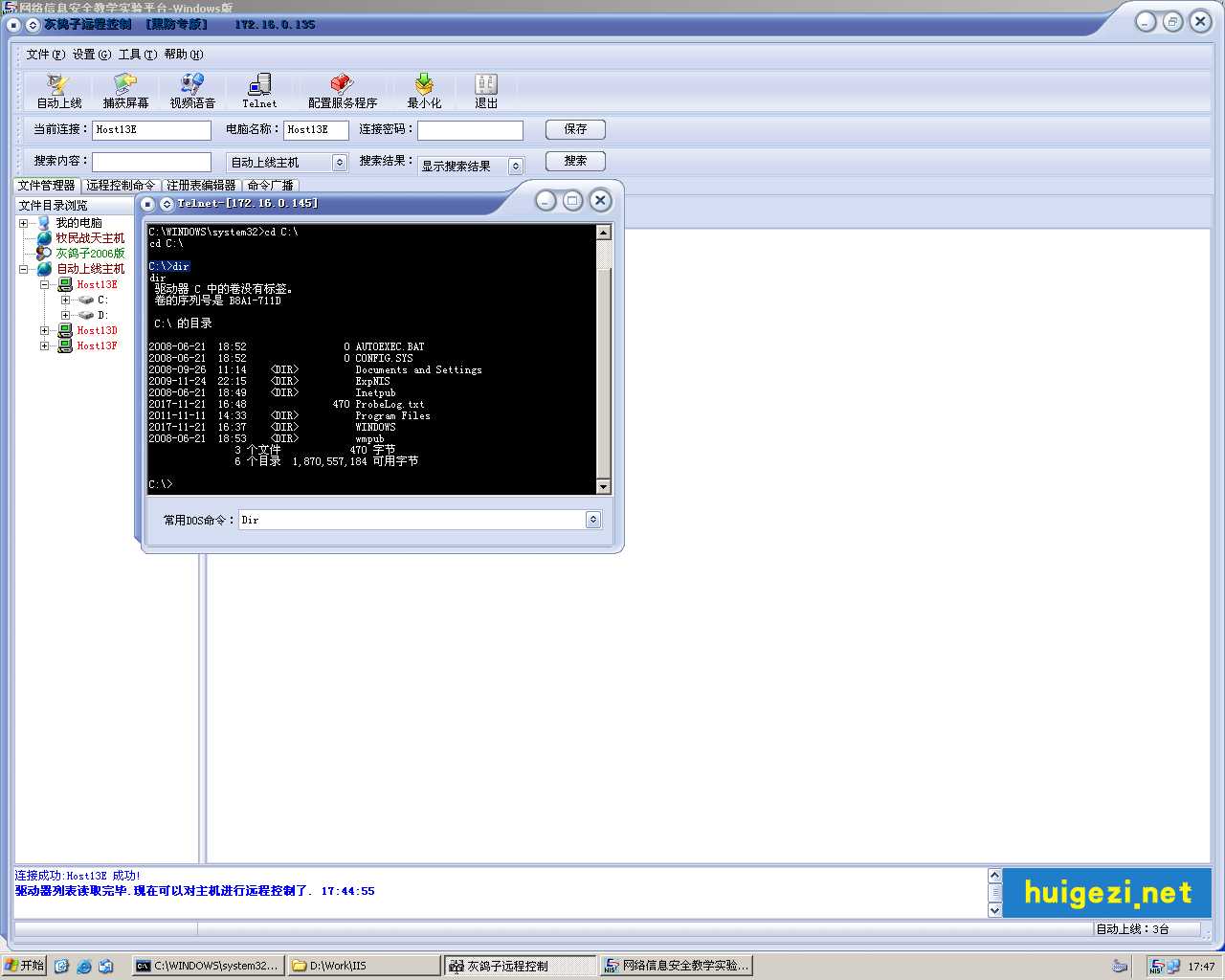
Task: Collapse the 自动上线主机 tree node
Action: pos(24,269)
